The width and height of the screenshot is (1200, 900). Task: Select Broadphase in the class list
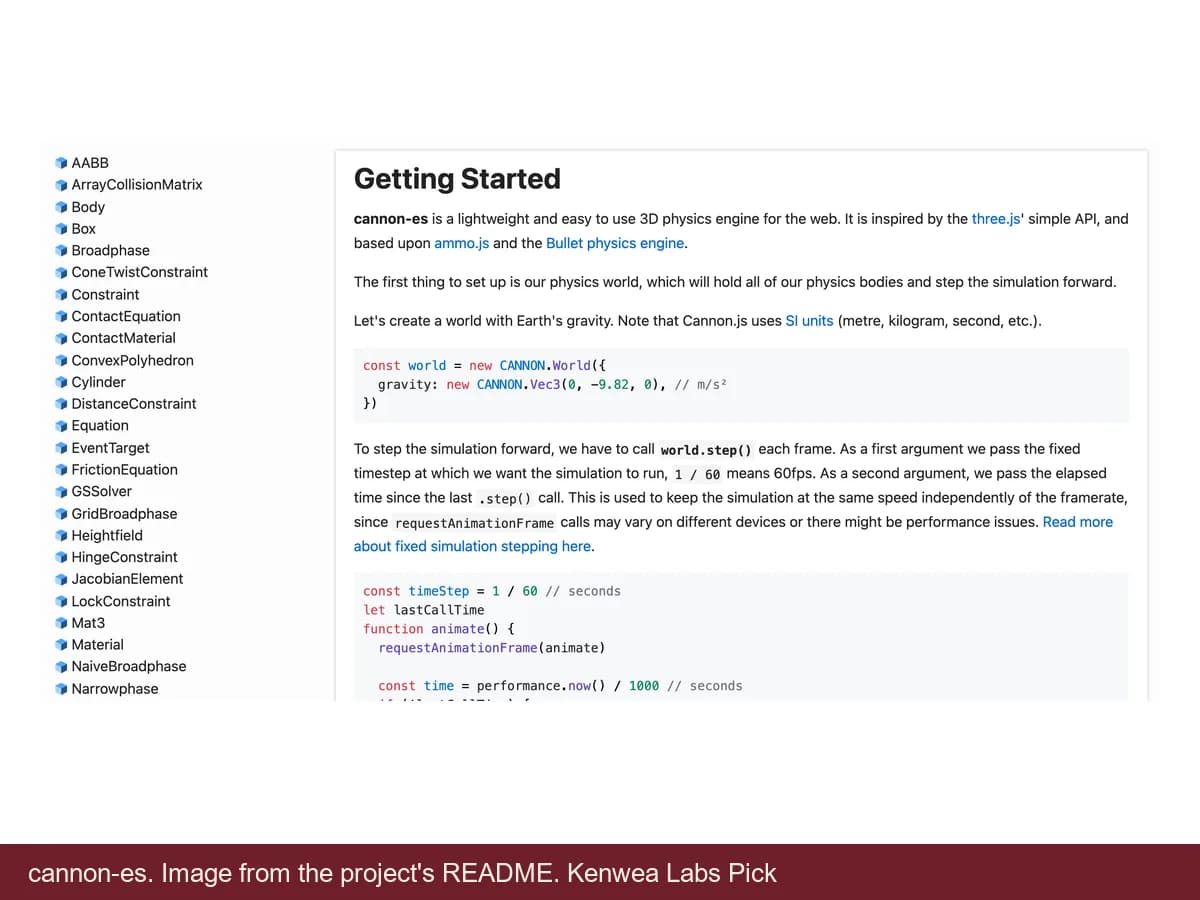coord(111,251)
